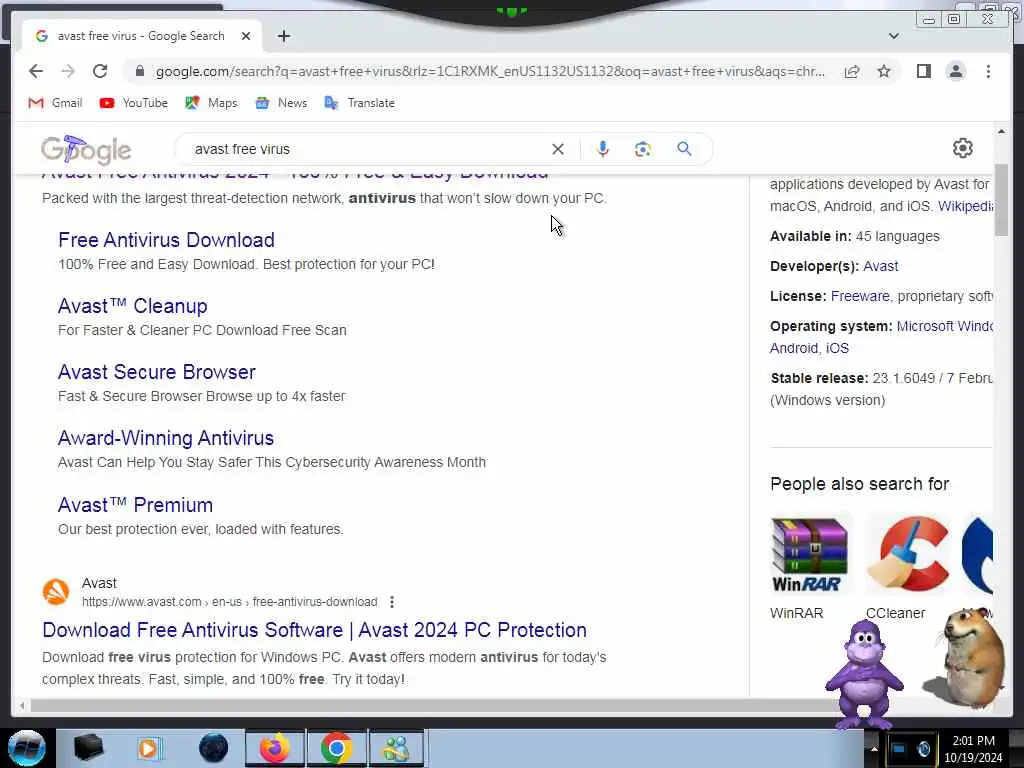Viewport: 1024px width, 768px height.
Task: Select the avast free virus tab
Action: pyautogui.click(x=140, y=37)
